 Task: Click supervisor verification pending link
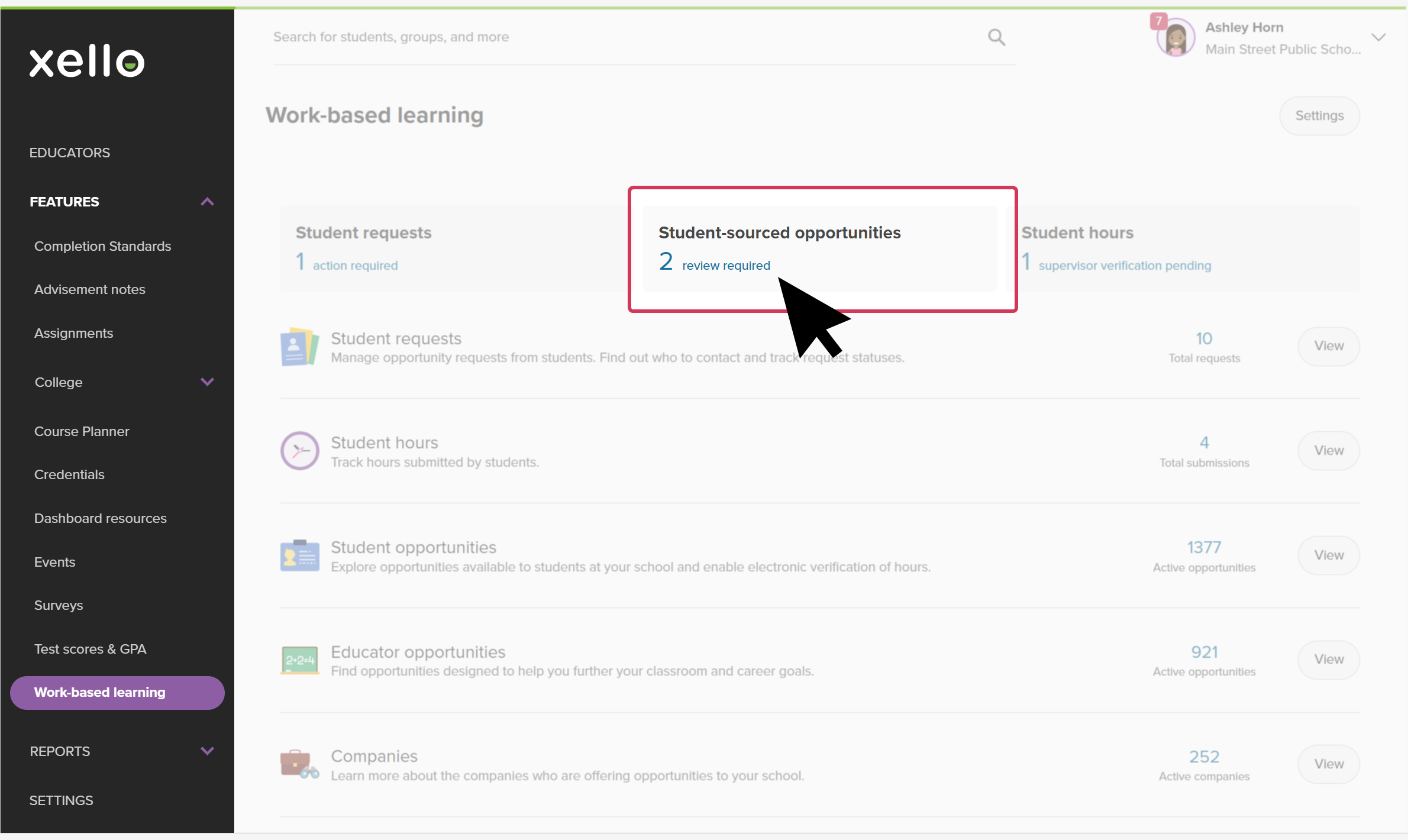click(x=1124, y=266)
